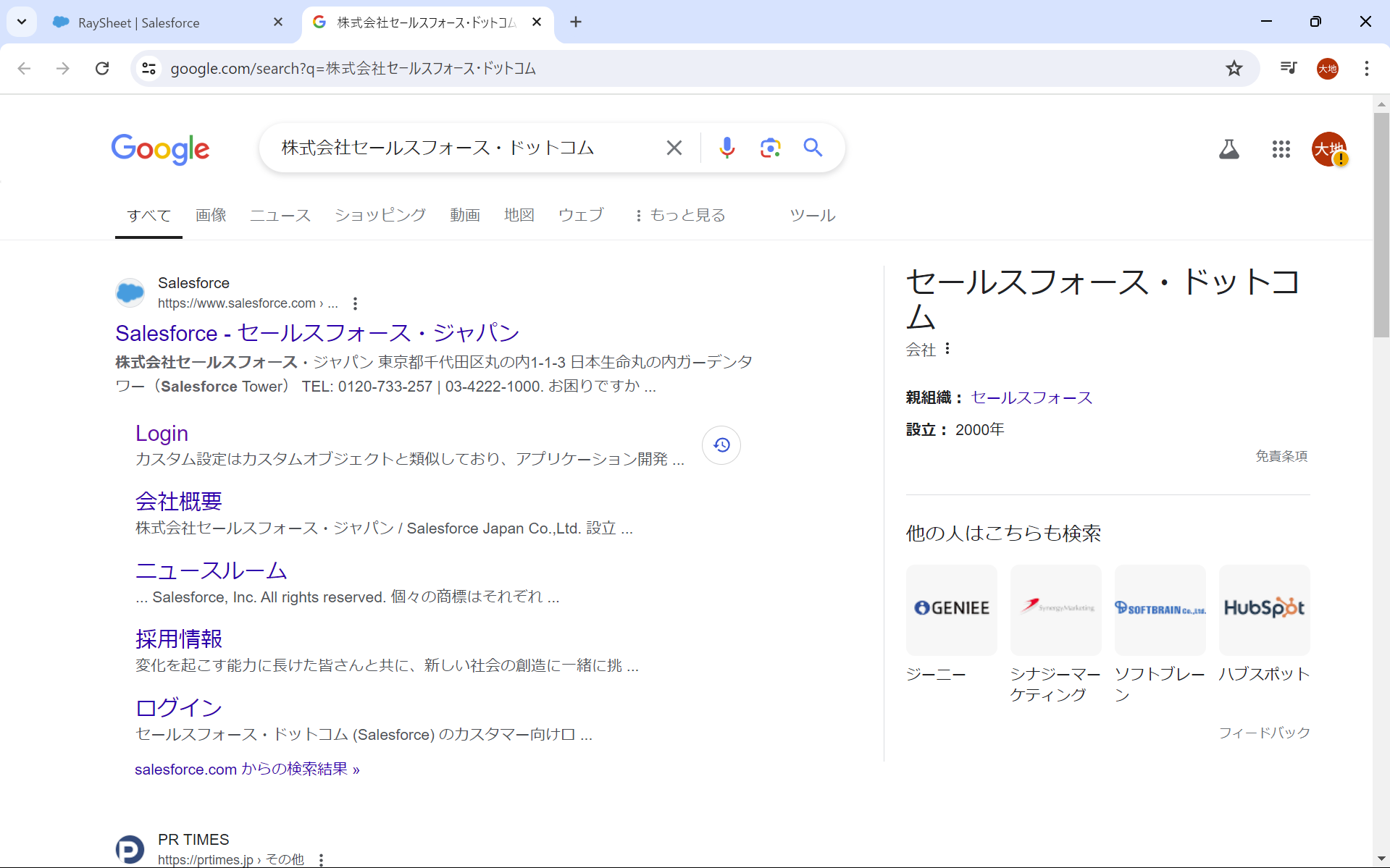Open the 免責条項 link
This screenshot has width=1390, height=868.
click(x=1281, y=456)
